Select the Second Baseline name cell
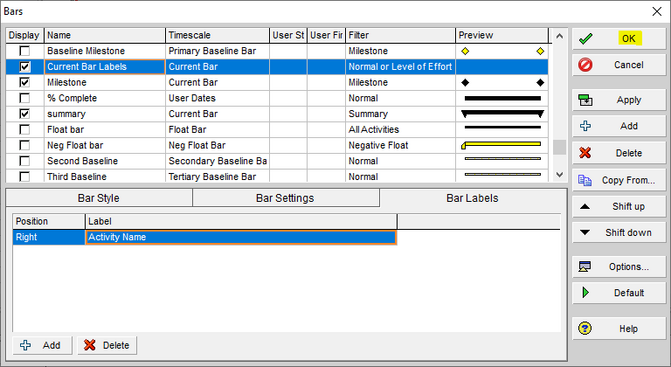The height and width of the screenshot is (367, 671). click(x=105, y=161)
